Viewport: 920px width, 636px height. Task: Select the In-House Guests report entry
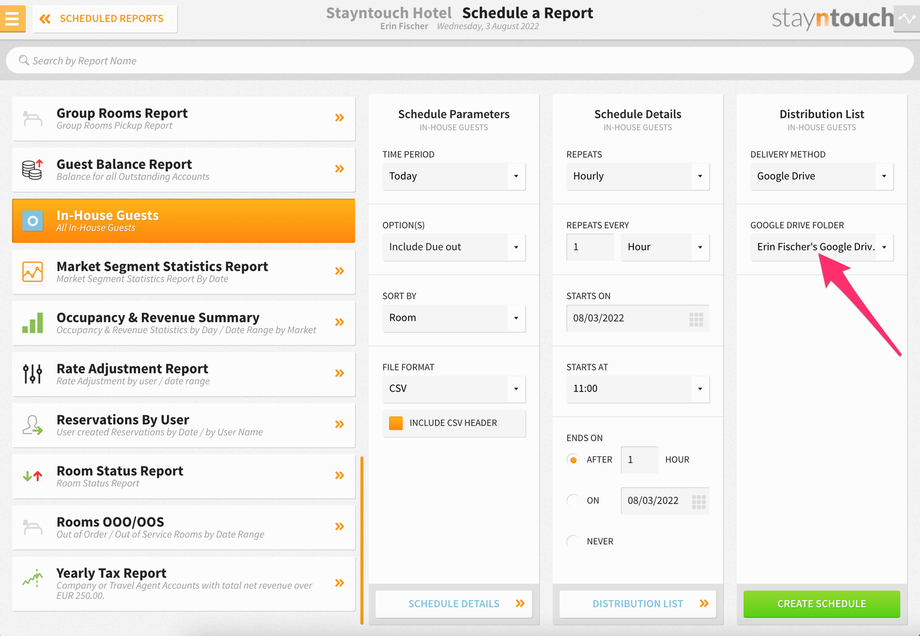point(184,221)
